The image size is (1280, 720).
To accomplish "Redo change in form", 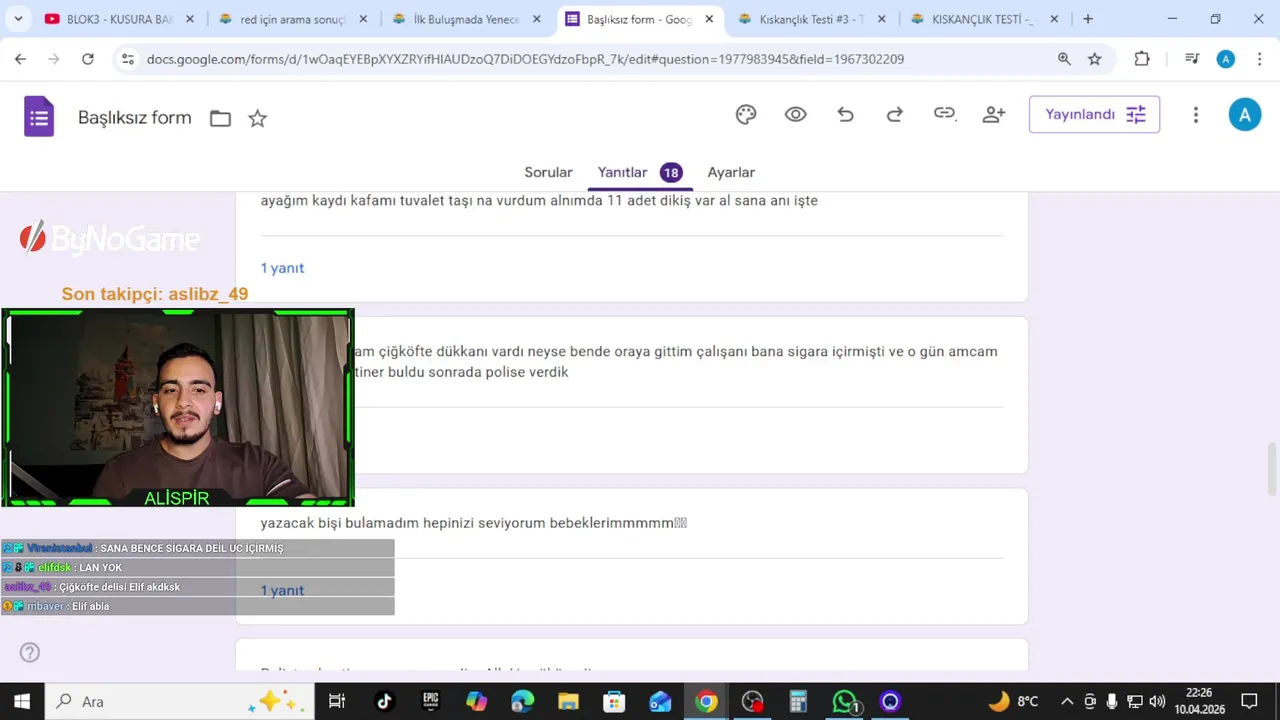I will pos(895,115).
